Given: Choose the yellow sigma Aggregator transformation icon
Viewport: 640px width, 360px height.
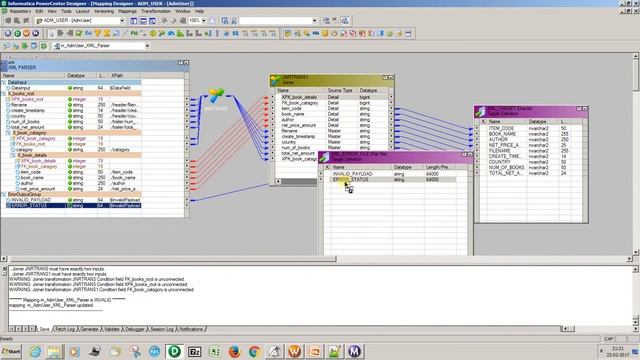Looking at the screenshot, I should (107, 33).
